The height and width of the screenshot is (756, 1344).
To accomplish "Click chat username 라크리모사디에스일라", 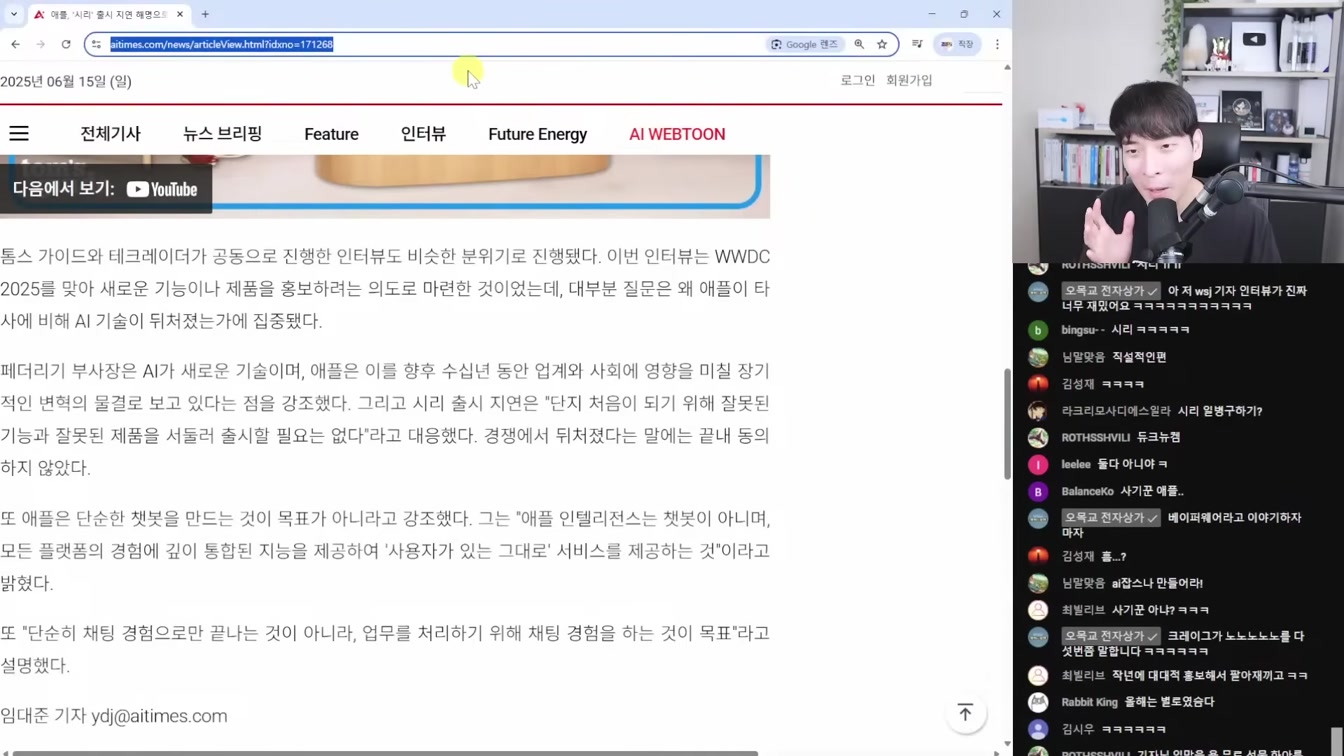I will (1116, 411).
